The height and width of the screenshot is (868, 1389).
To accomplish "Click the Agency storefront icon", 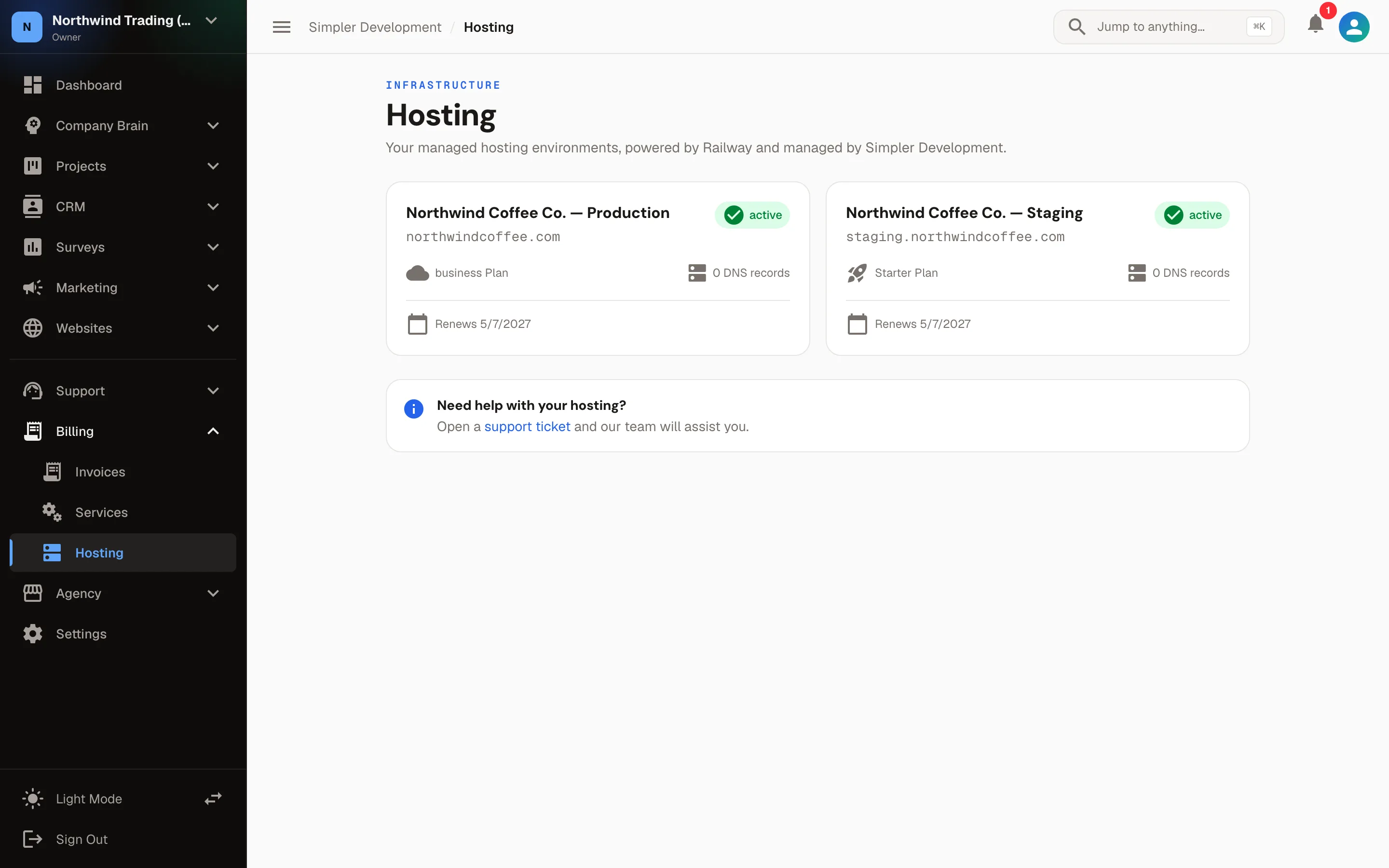I will 33,593.
